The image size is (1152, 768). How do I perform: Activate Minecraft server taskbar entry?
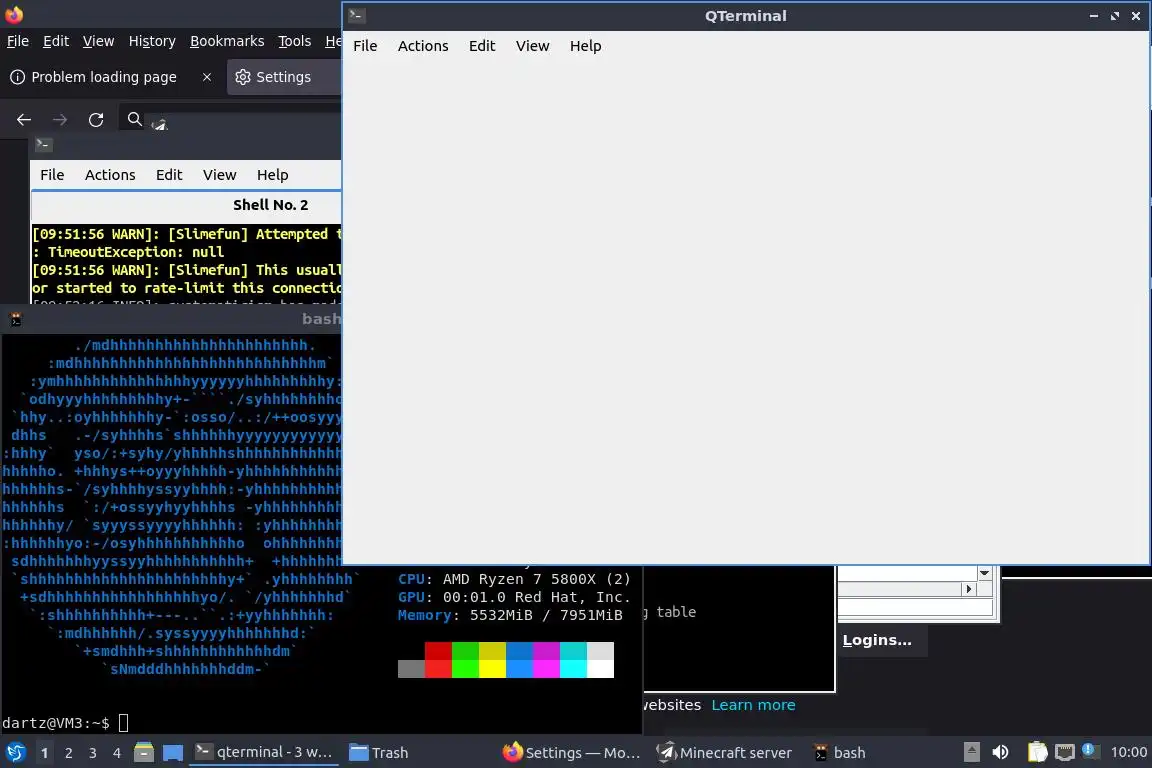tap(724, 753)
